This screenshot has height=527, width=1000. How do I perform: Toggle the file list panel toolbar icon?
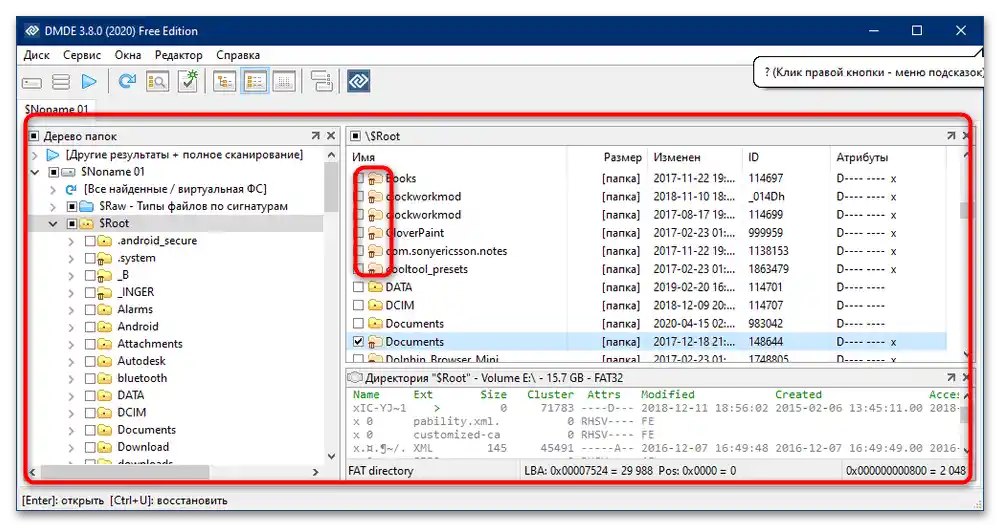tap(254, 82)
